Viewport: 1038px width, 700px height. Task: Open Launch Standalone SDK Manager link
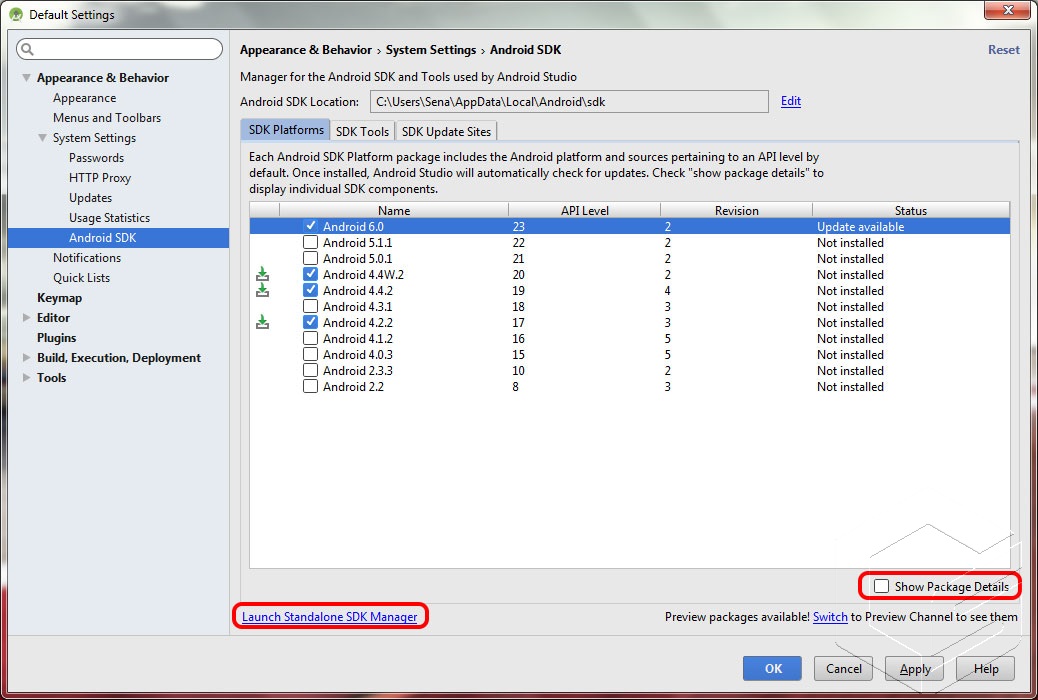(x=330, y=617)
